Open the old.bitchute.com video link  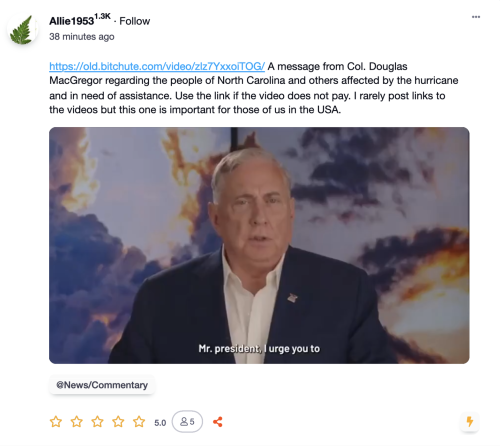click(157, 66)
